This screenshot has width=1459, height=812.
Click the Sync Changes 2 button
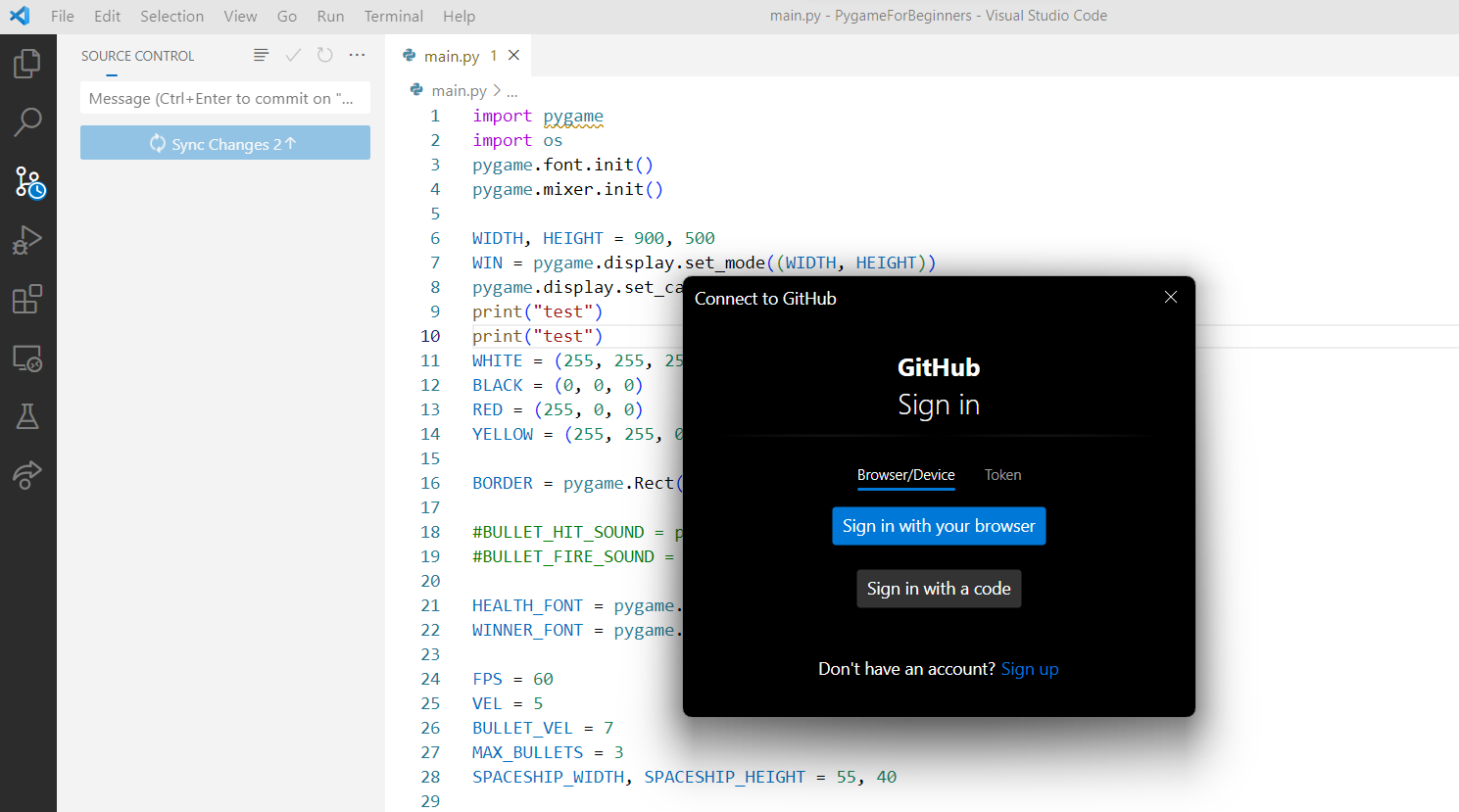[225, 143]
